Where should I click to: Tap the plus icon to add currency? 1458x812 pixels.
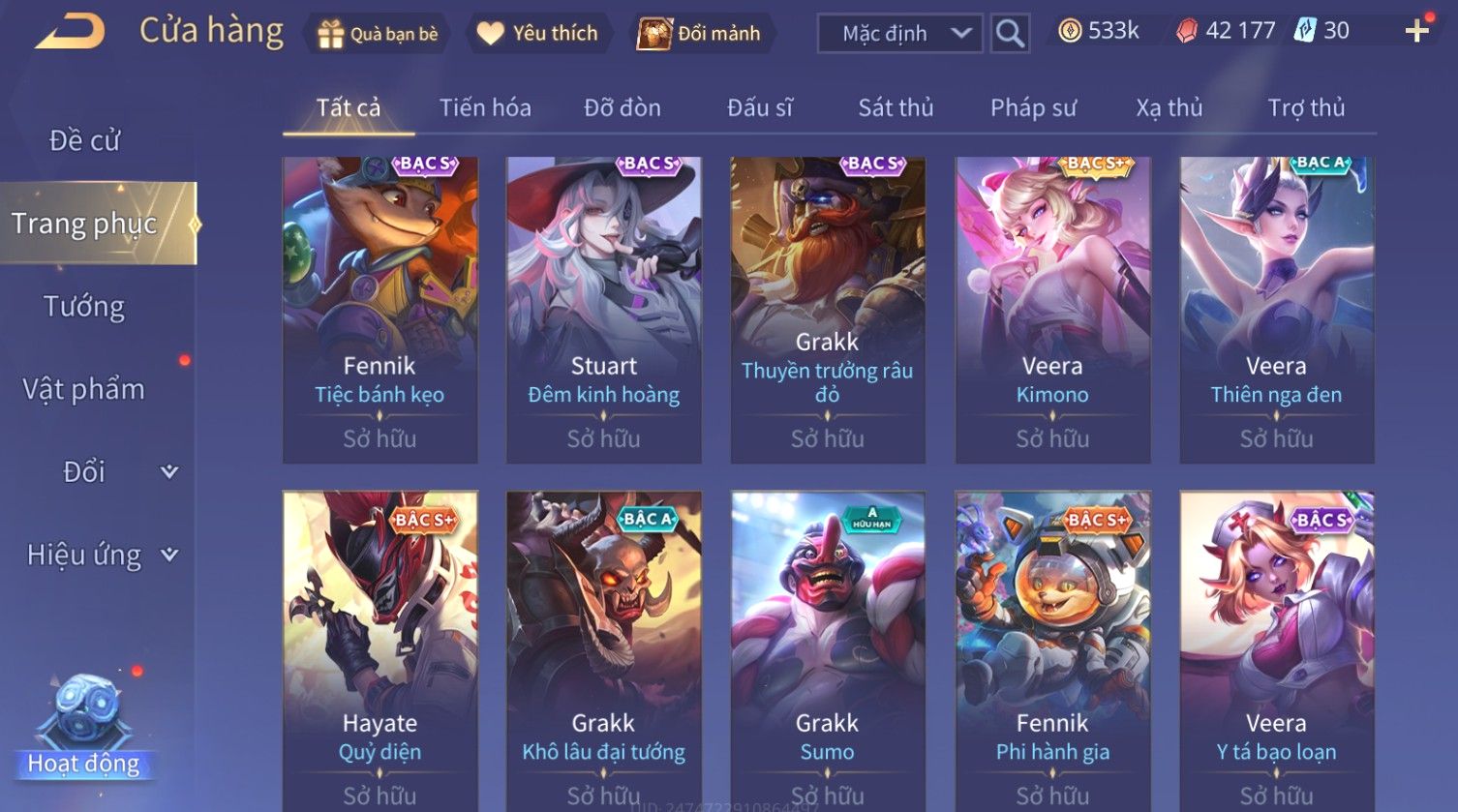pyautogui.click(x=1417, y=32)
